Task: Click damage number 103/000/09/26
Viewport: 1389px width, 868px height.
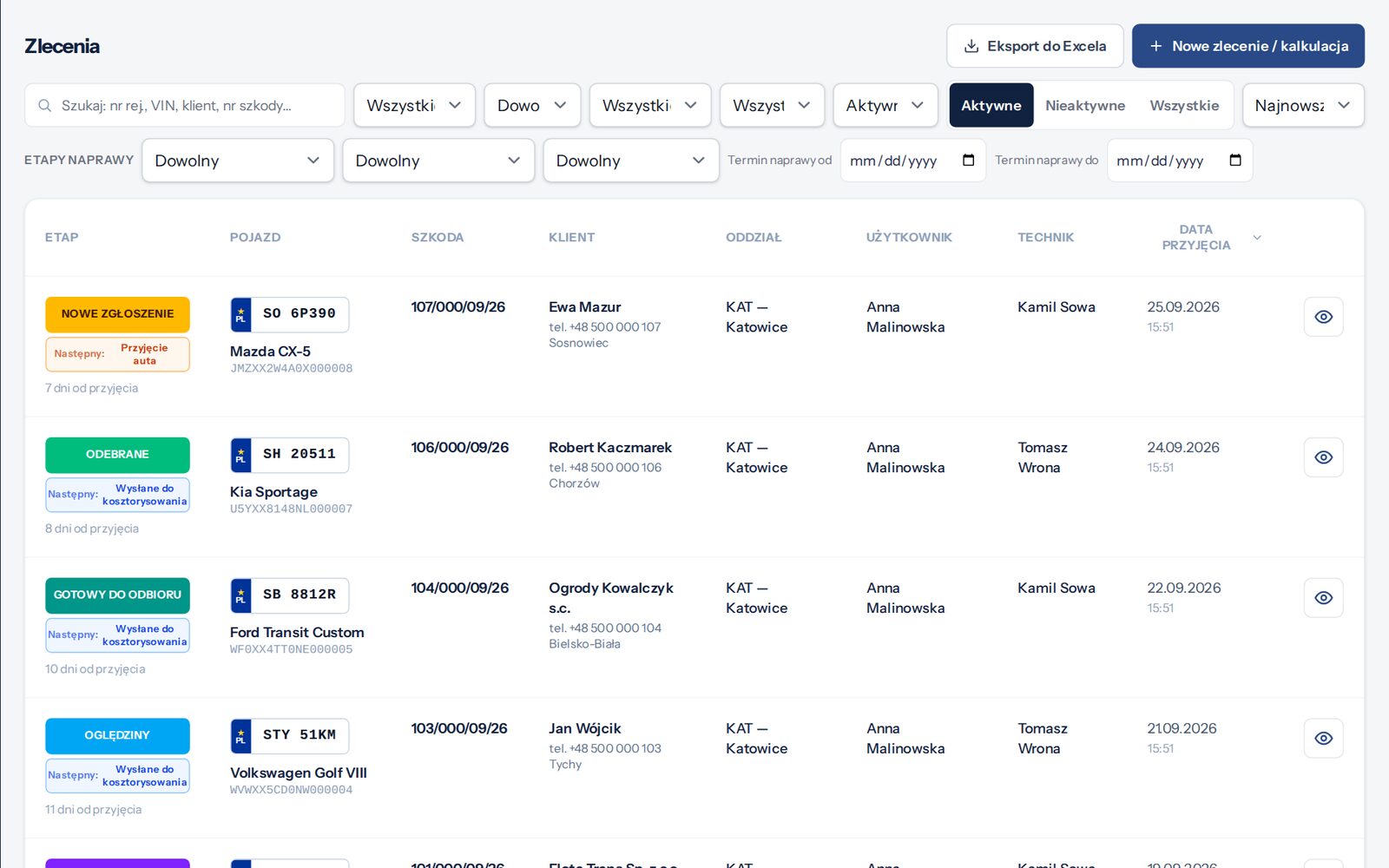Action: click(459, 729)
